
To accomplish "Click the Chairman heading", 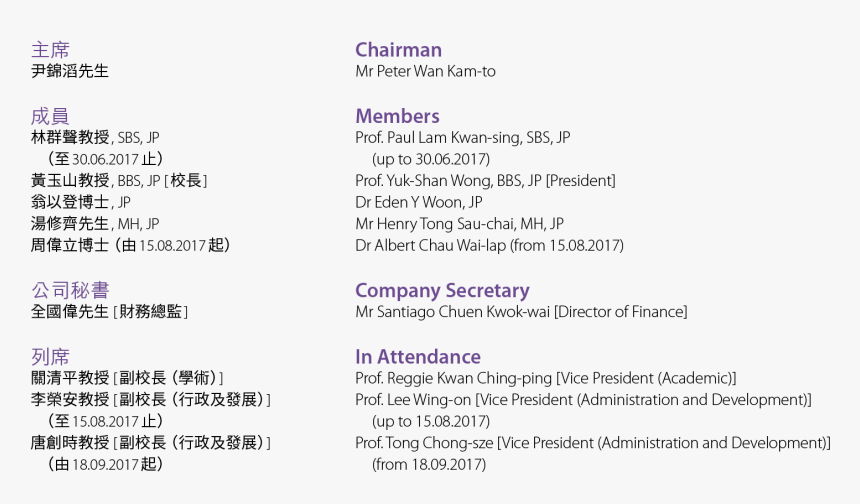I will 398,50.
